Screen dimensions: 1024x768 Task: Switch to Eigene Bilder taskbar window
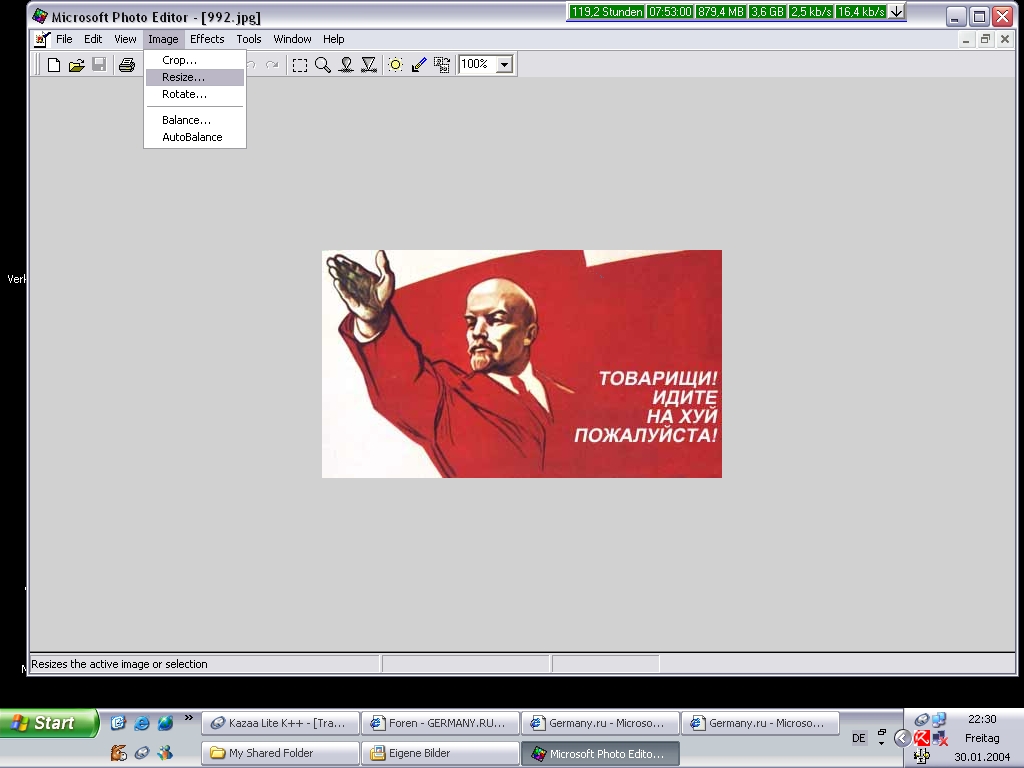440,753
